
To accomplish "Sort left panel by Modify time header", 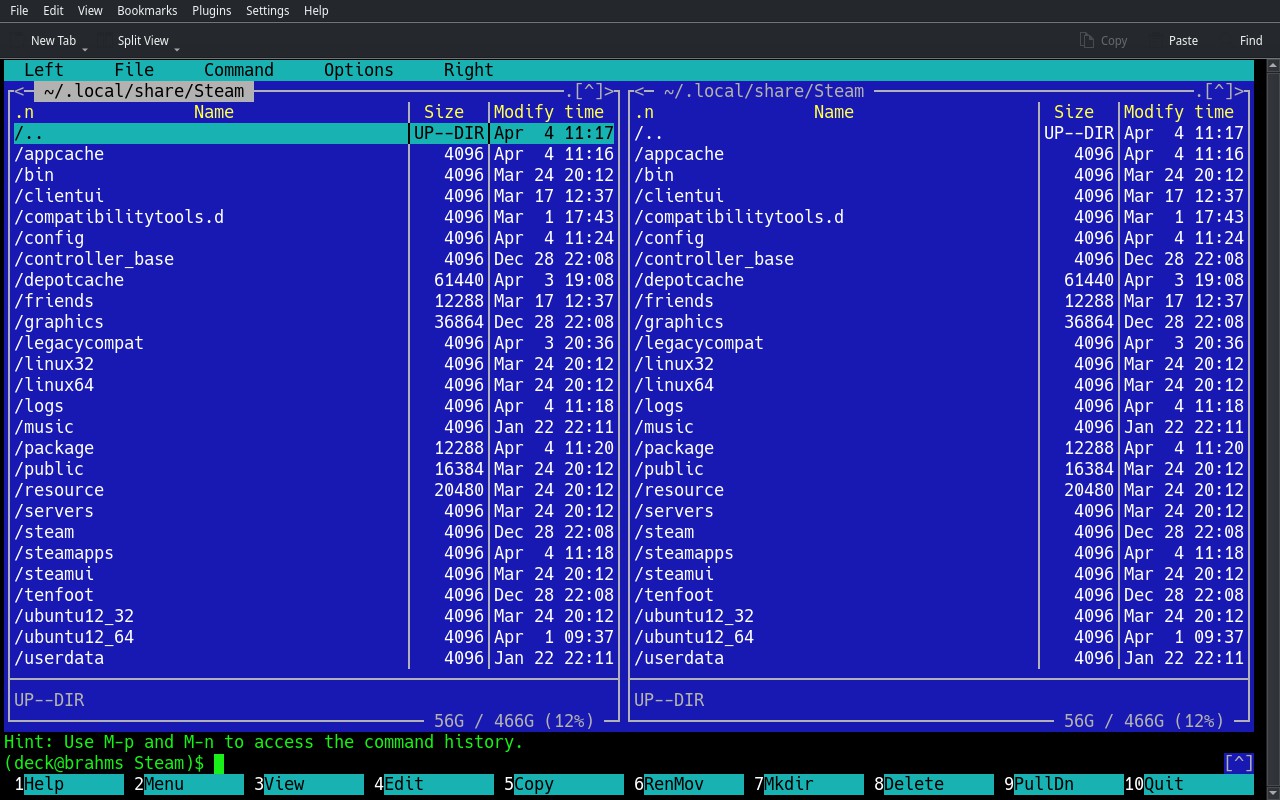I will pyautogui.click(x=549, y=112).
